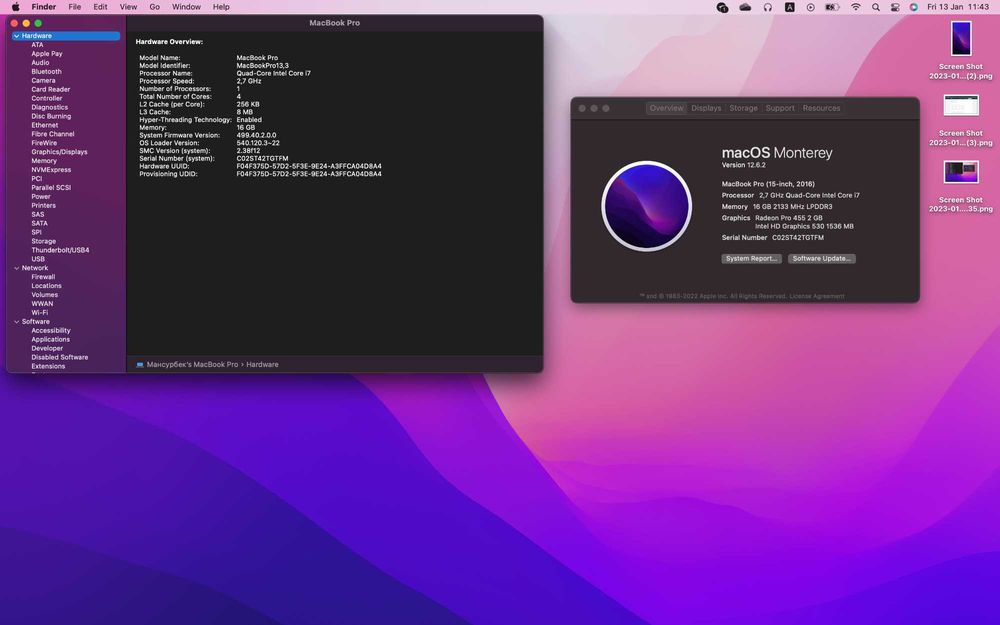Open the keyboard input source icon
This screenshot has height=625, width=1000.
(x=790, y=7)
